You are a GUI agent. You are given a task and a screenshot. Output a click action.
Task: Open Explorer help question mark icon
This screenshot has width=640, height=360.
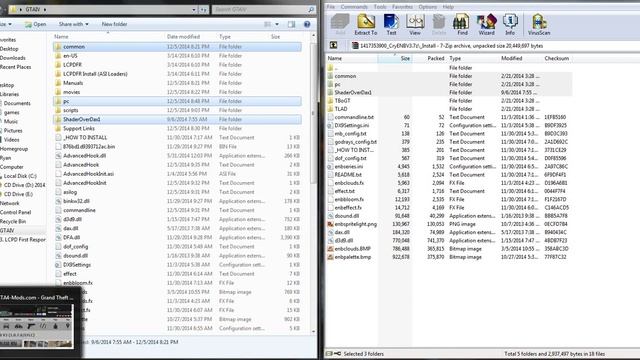(307, 24)
